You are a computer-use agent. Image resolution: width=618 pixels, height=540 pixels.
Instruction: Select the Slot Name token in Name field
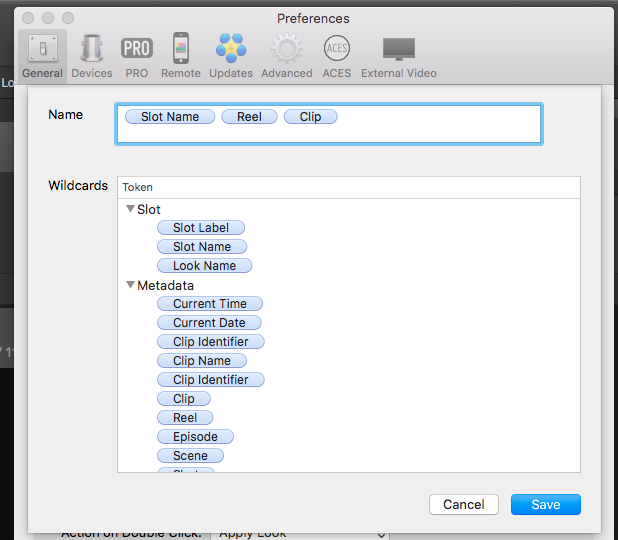(x=169, y=117)
